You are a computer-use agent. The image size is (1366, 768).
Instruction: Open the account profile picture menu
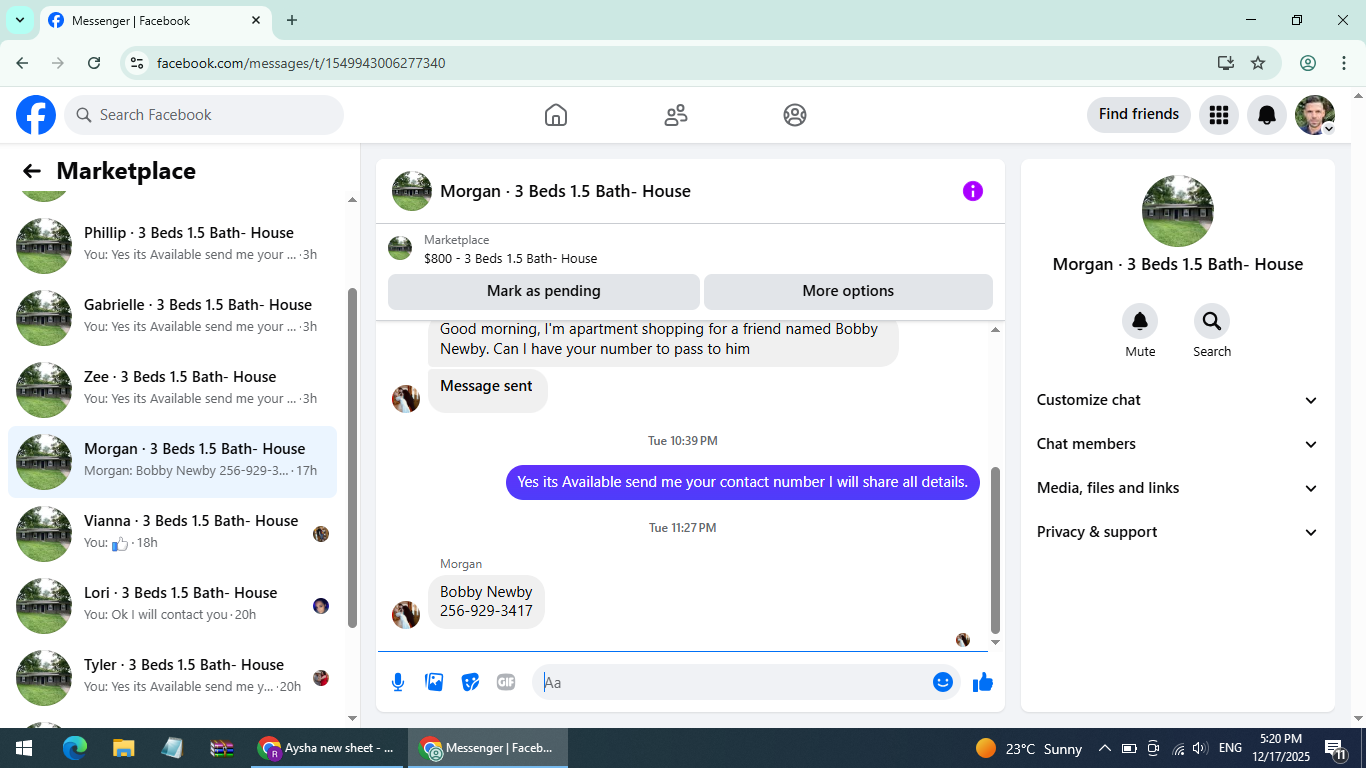(x=1315, y=115)
